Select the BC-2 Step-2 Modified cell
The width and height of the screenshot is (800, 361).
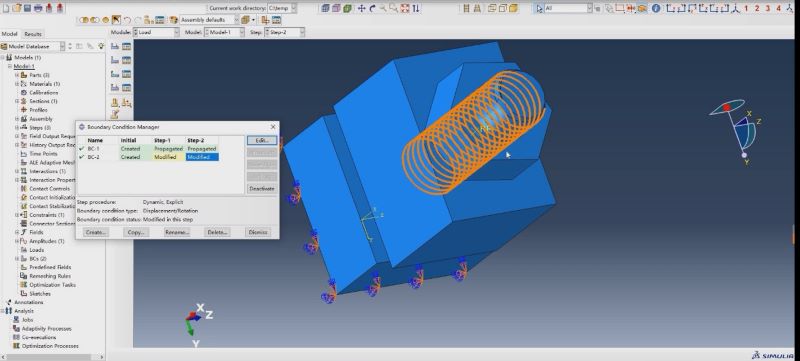[x=202, y=157]
